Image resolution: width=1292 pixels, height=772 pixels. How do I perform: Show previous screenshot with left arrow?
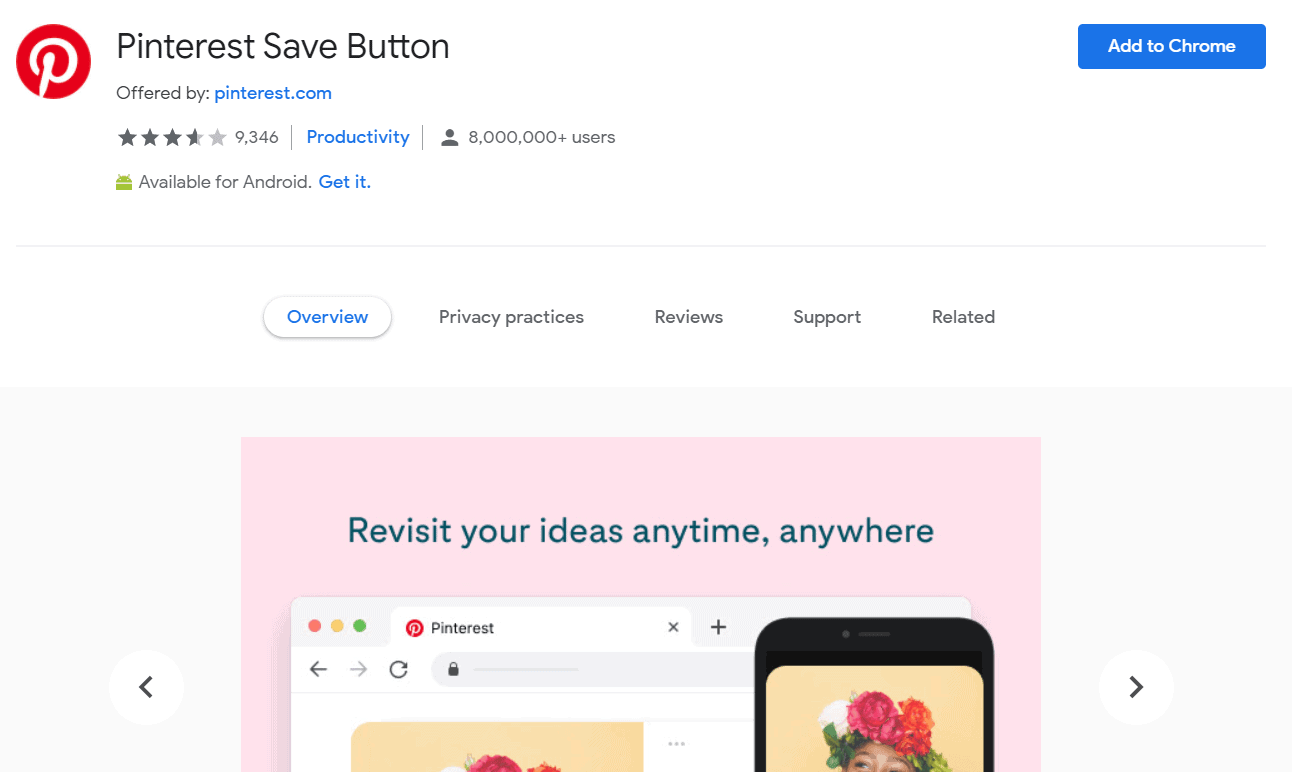click(146, 687)
